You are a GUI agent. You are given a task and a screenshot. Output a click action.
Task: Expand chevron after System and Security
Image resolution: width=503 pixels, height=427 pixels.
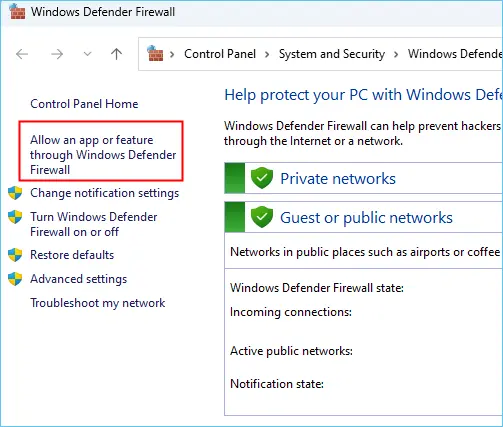396,54
